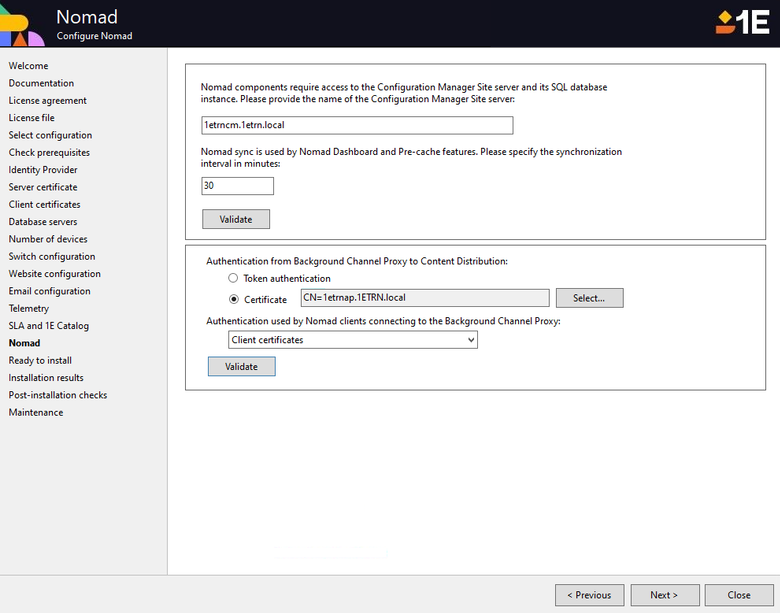The width and height of the screenshot is (780, 613).
Task: Go to the Next page
Action: 664,595
